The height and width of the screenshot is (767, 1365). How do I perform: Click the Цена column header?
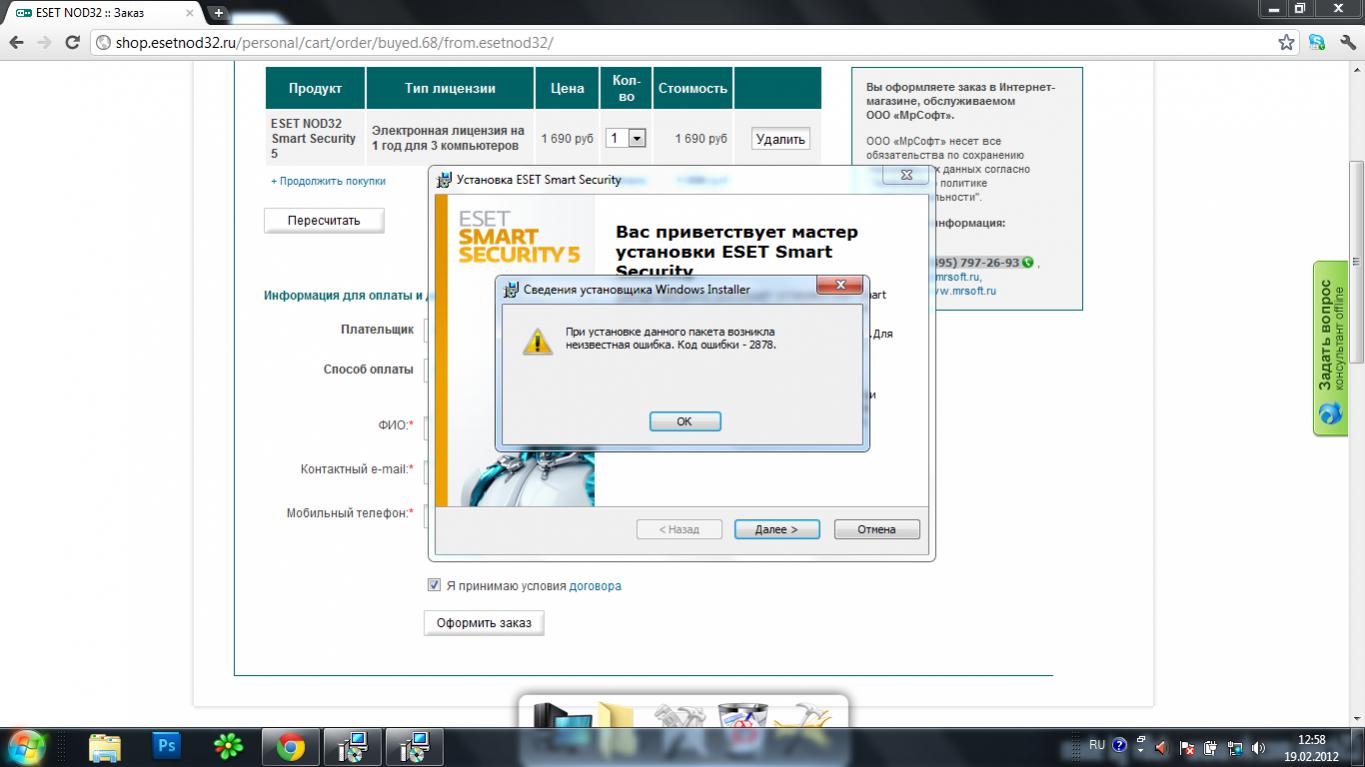pos(567,88)
